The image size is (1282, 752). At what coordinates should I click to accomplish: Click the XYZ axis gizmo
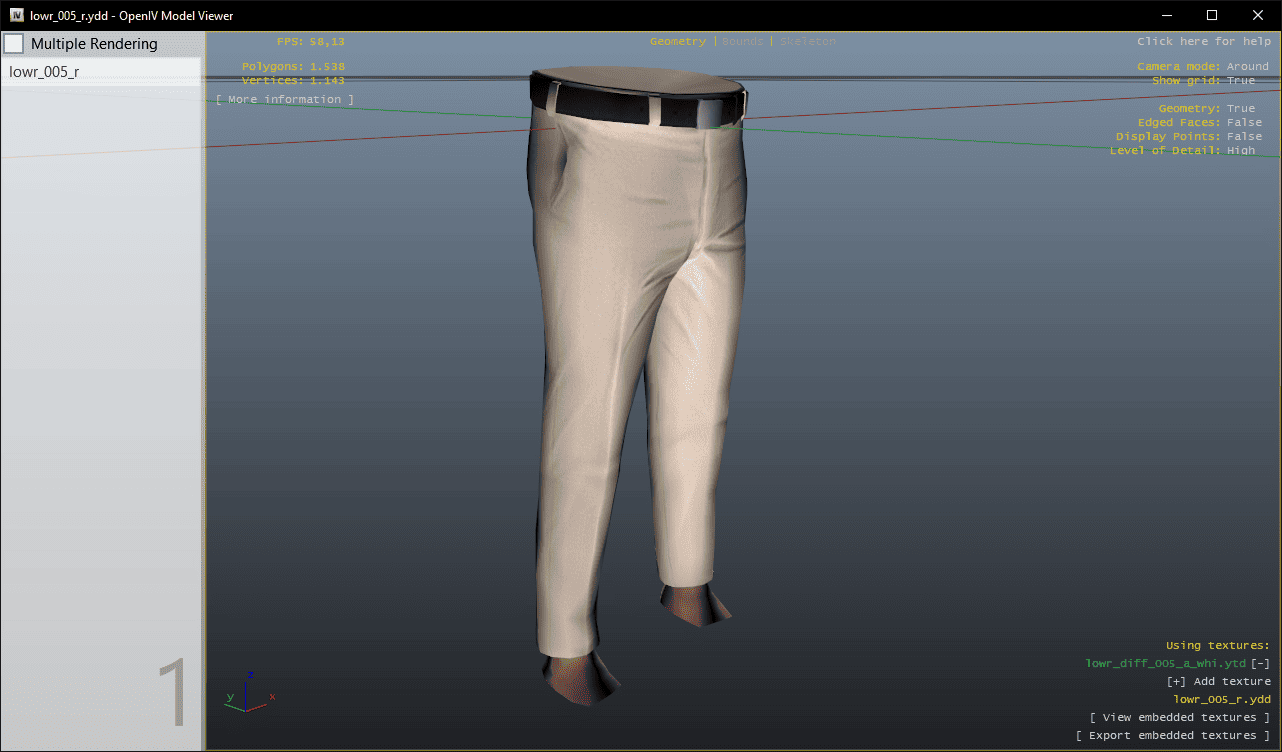coord(249,692)
